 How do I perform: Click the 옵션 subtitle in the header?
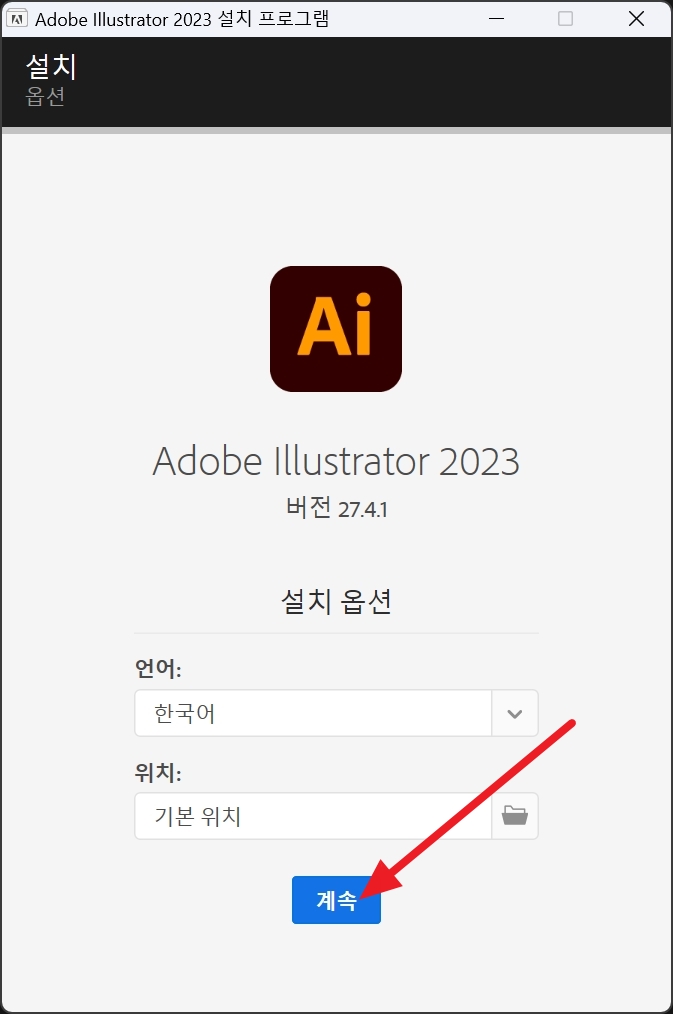tap(45, 96)
